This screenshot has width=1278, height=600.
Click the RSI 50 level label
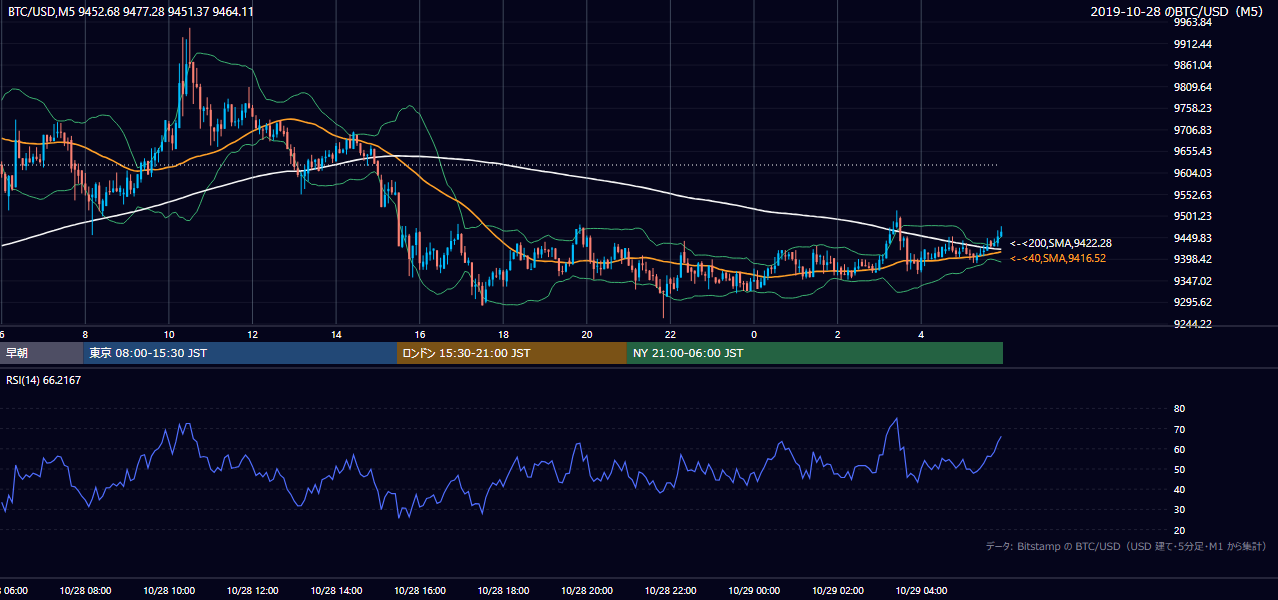pos(1180,470)
